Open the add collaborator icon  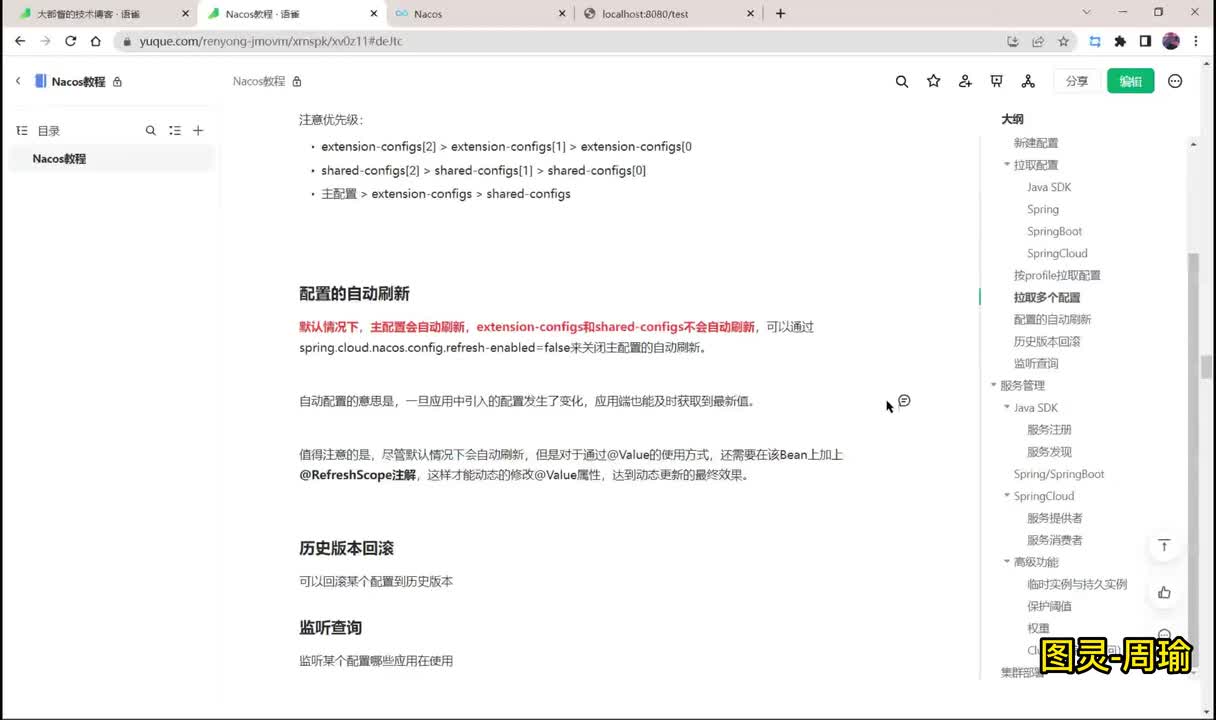pyautogui.click(x=965, y=81)
